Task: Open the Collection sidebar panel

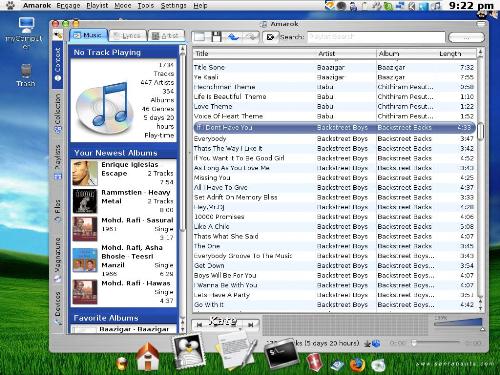Action: [58, 113]
